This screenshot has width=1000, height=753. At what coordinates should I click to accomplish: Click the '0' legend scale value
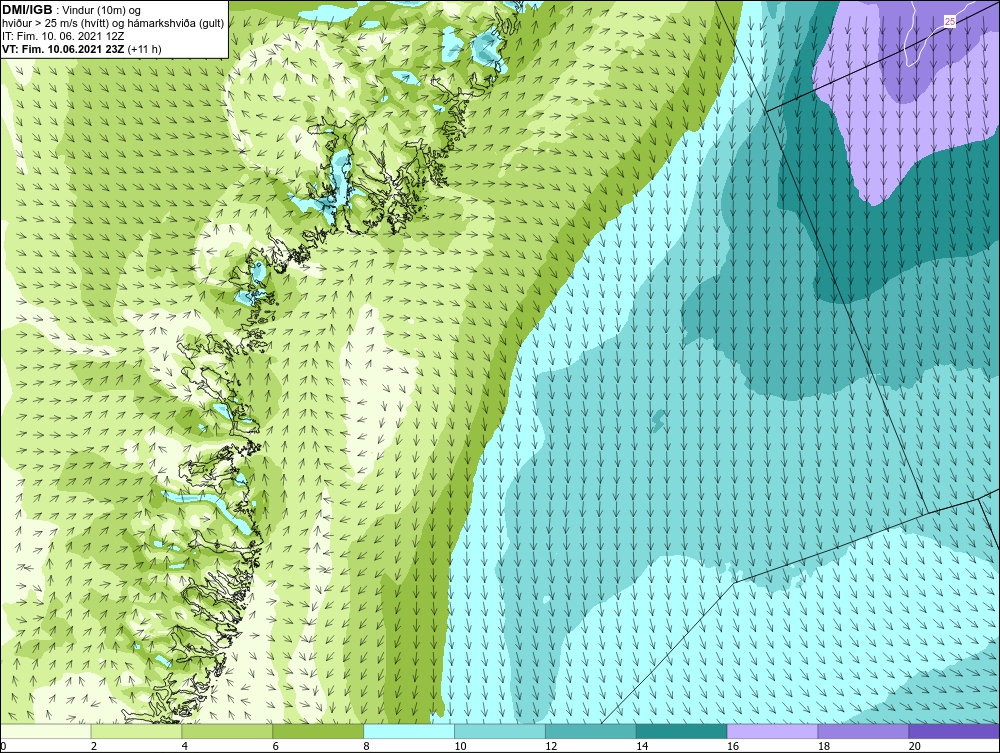point(3,746)
